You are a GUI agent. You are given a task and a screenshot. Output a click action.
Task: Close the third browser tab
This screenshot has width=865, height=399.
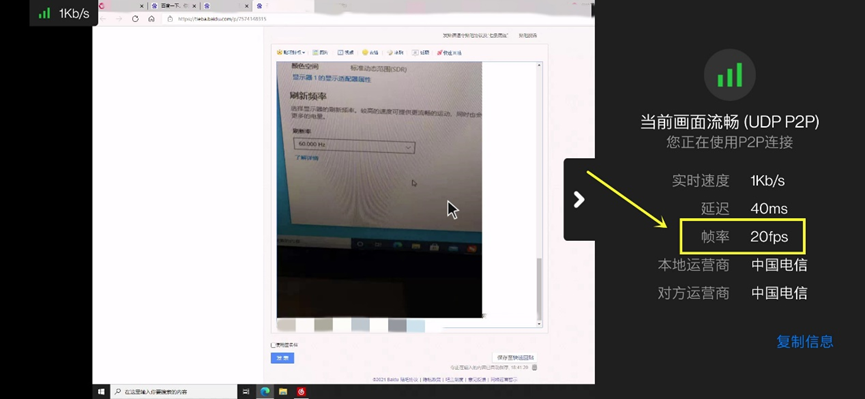tap(248, 6)
